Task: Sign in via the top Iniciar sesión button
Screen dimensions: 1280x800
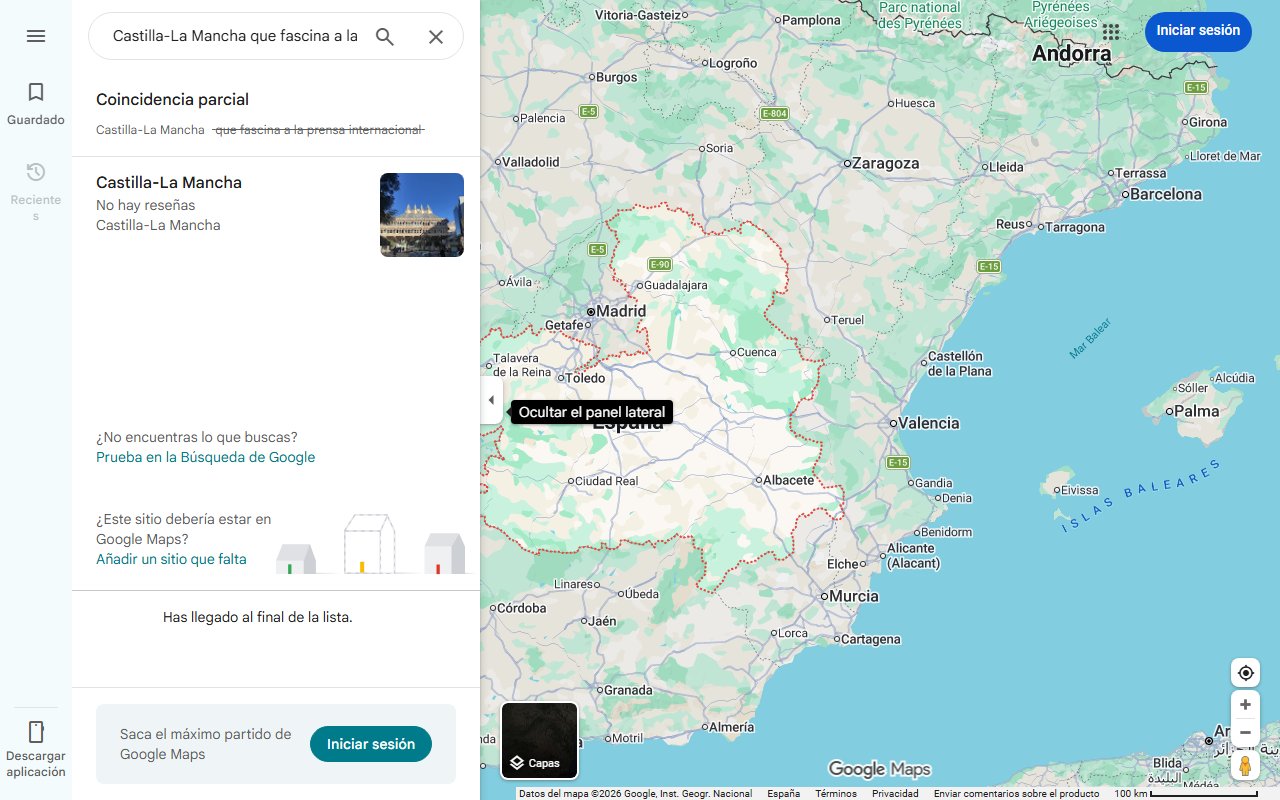Action: pos(1198,31)
